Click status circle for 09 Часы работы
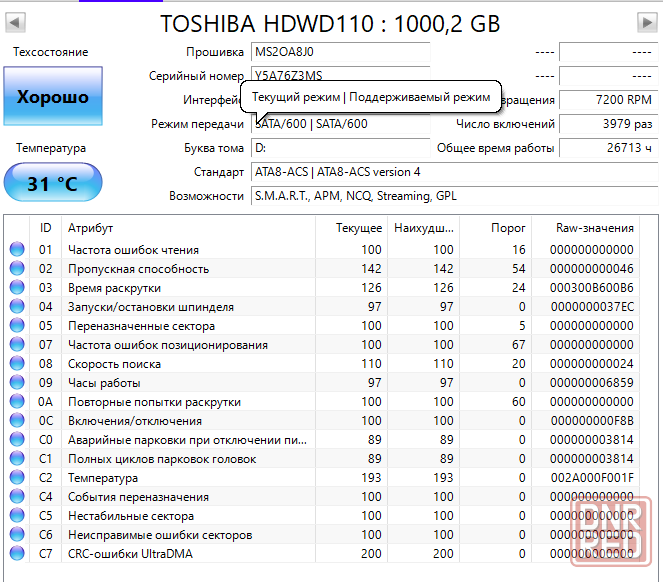 point(17,383)
